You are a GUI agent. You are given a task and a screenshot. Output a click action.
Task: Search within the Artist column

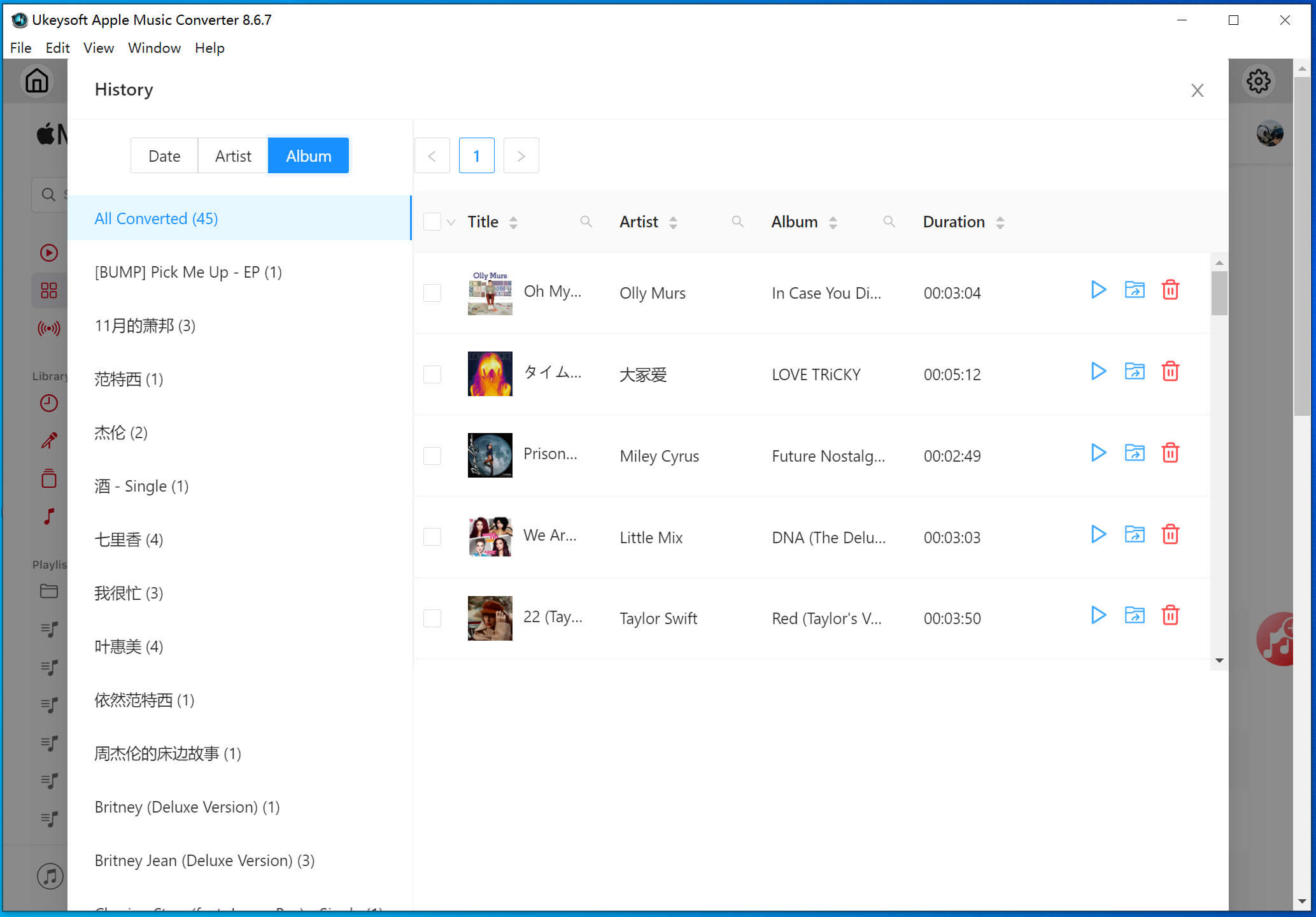tap(737, 222)
